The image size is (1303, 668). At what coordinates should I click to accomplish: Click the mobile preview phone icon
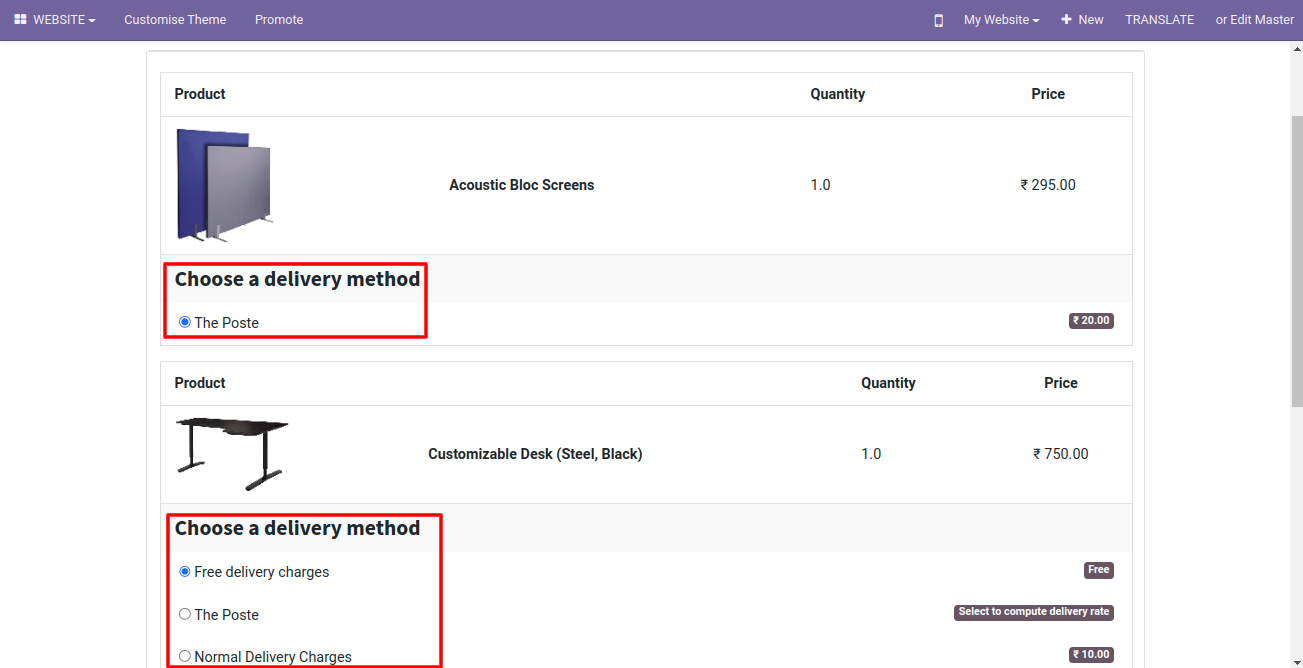938,20
